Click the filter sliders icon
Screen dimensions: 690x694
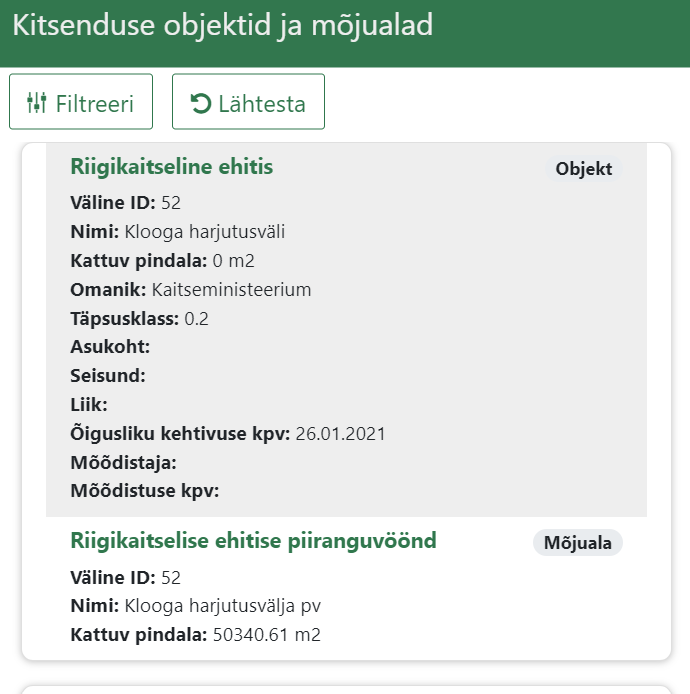click(x=37, y=103)
